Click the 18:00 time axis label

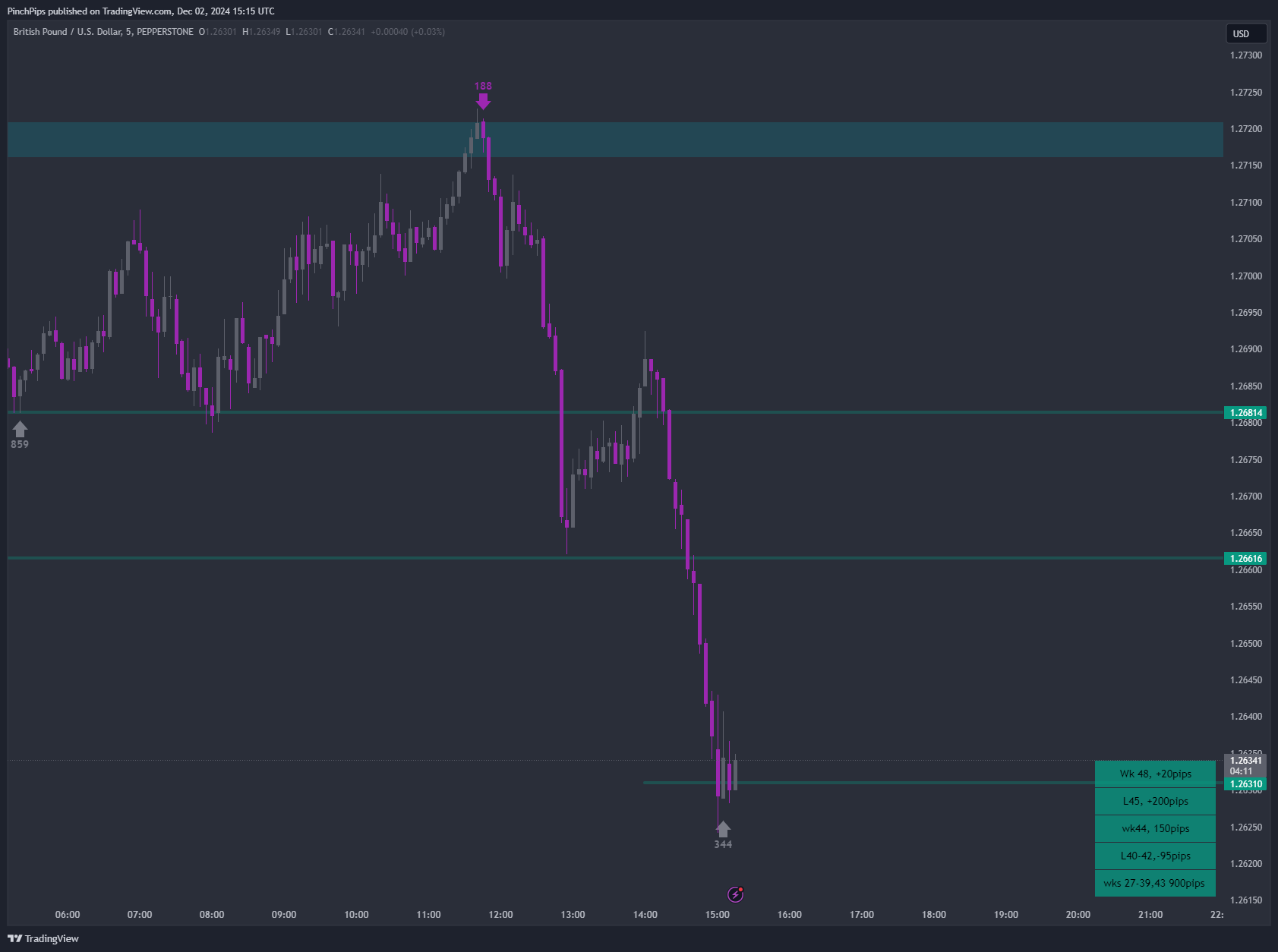[934, 915]
